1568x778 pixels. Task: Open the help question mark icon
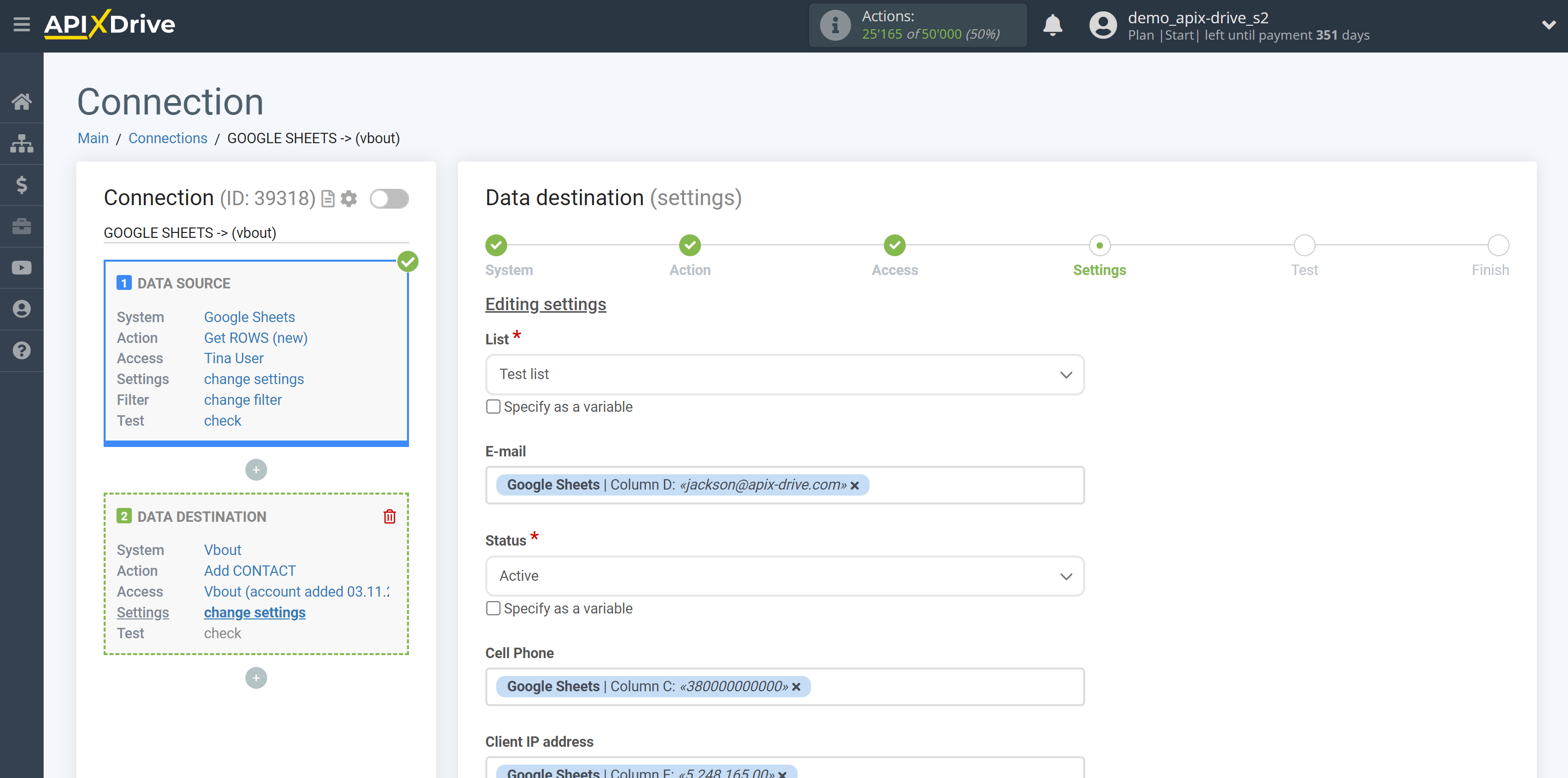coord(22,350)
